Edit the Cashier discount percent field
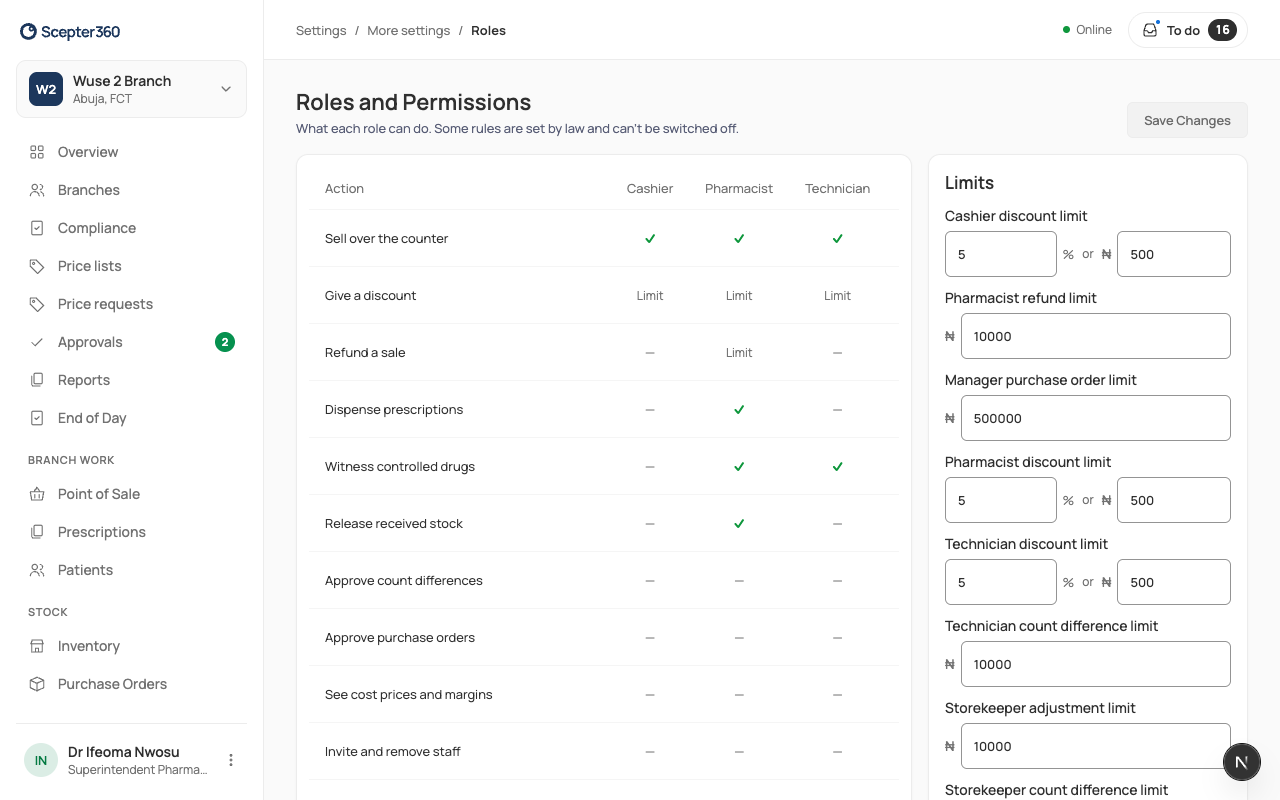Image resolution: width=1280 pixels, height=800 pixels. point(1001,254)
